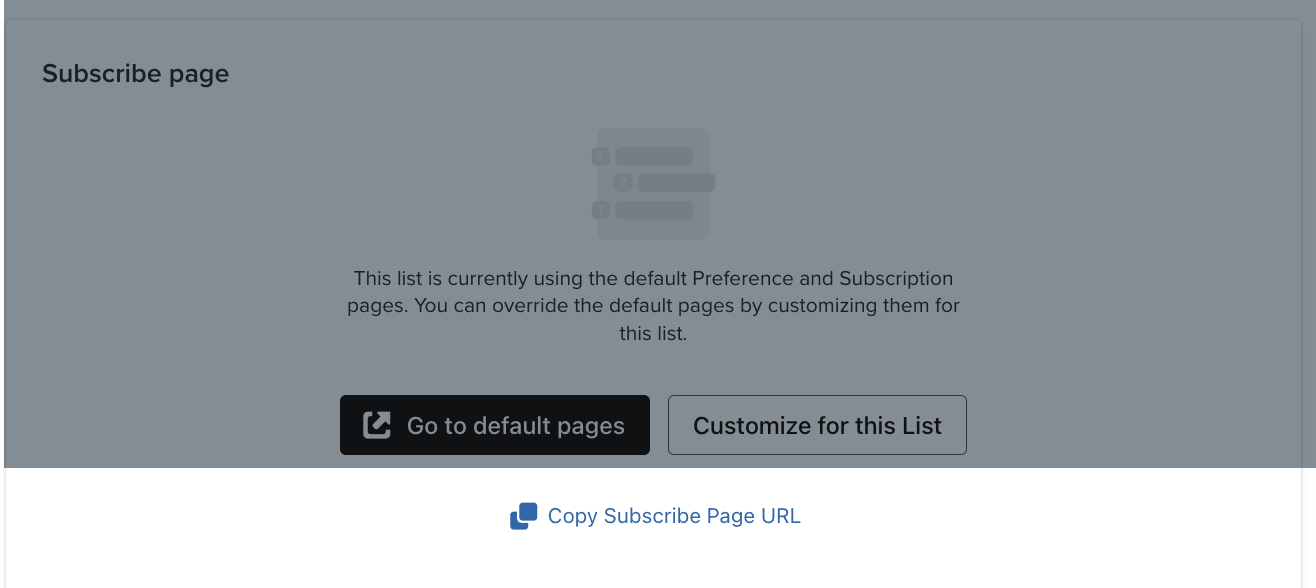Click the Subscribe page heading
This screenshot has width=1316, height=588.
pos(135,73)
